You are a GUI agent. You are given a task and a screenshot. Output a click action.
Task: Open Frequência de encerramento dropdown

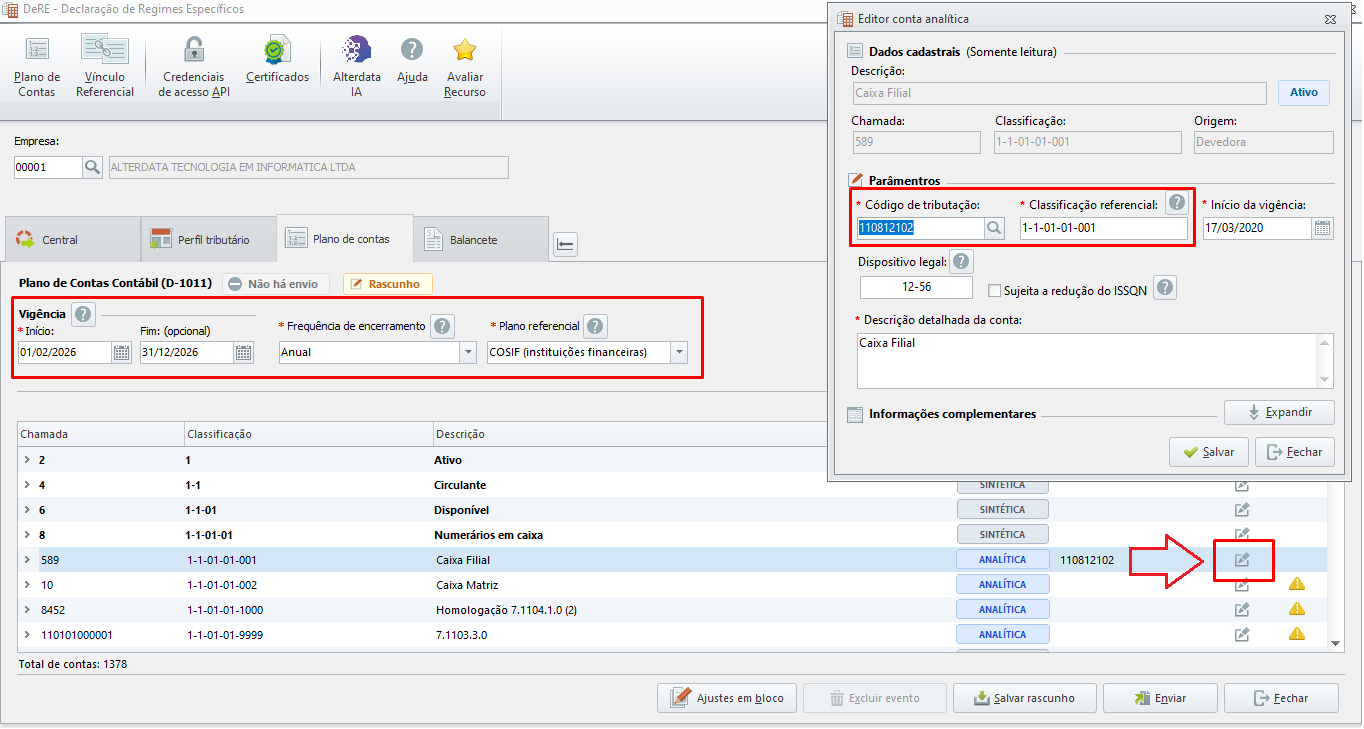coord(468,352)
